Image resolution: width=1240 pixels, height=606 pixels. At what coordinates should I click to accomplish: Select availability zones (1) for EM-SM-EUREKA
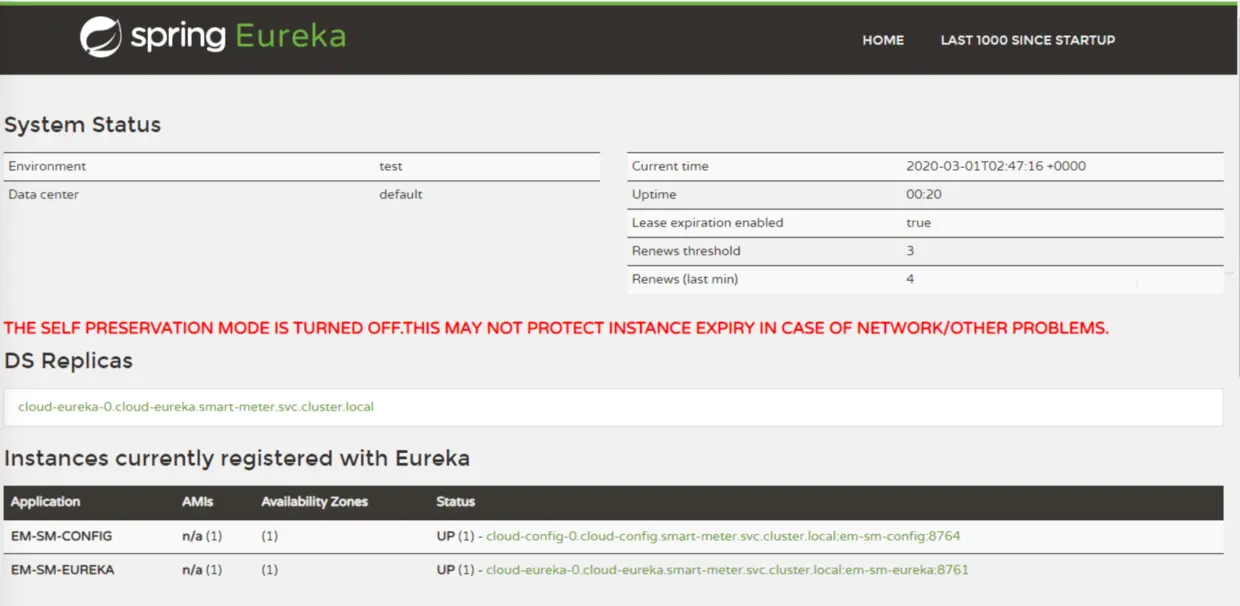270,570
